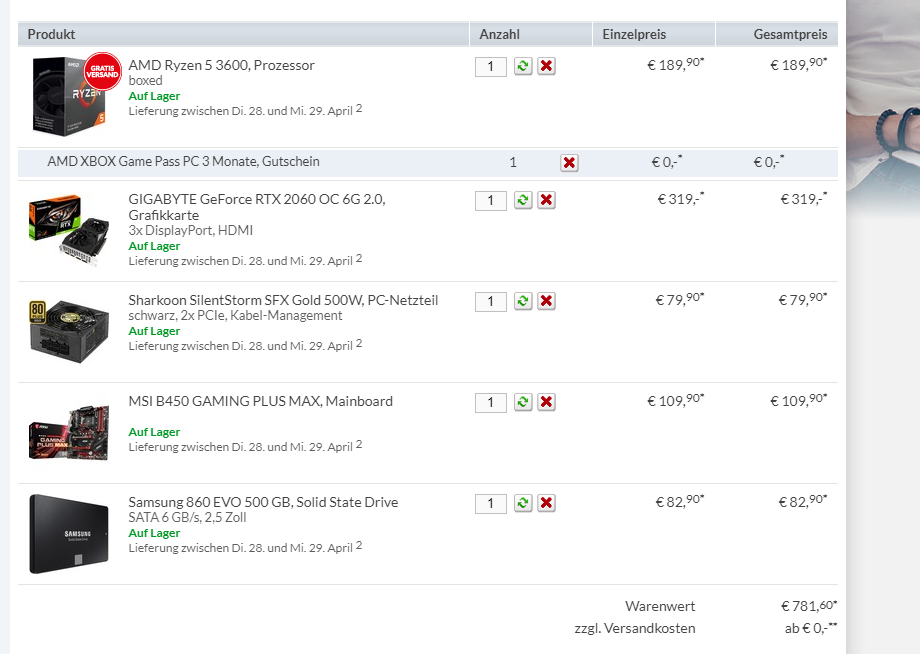920x654 pixels.
Task: Edit quantity field for AMD Ryzen 5 3600
Action: (x=491, y=66)
